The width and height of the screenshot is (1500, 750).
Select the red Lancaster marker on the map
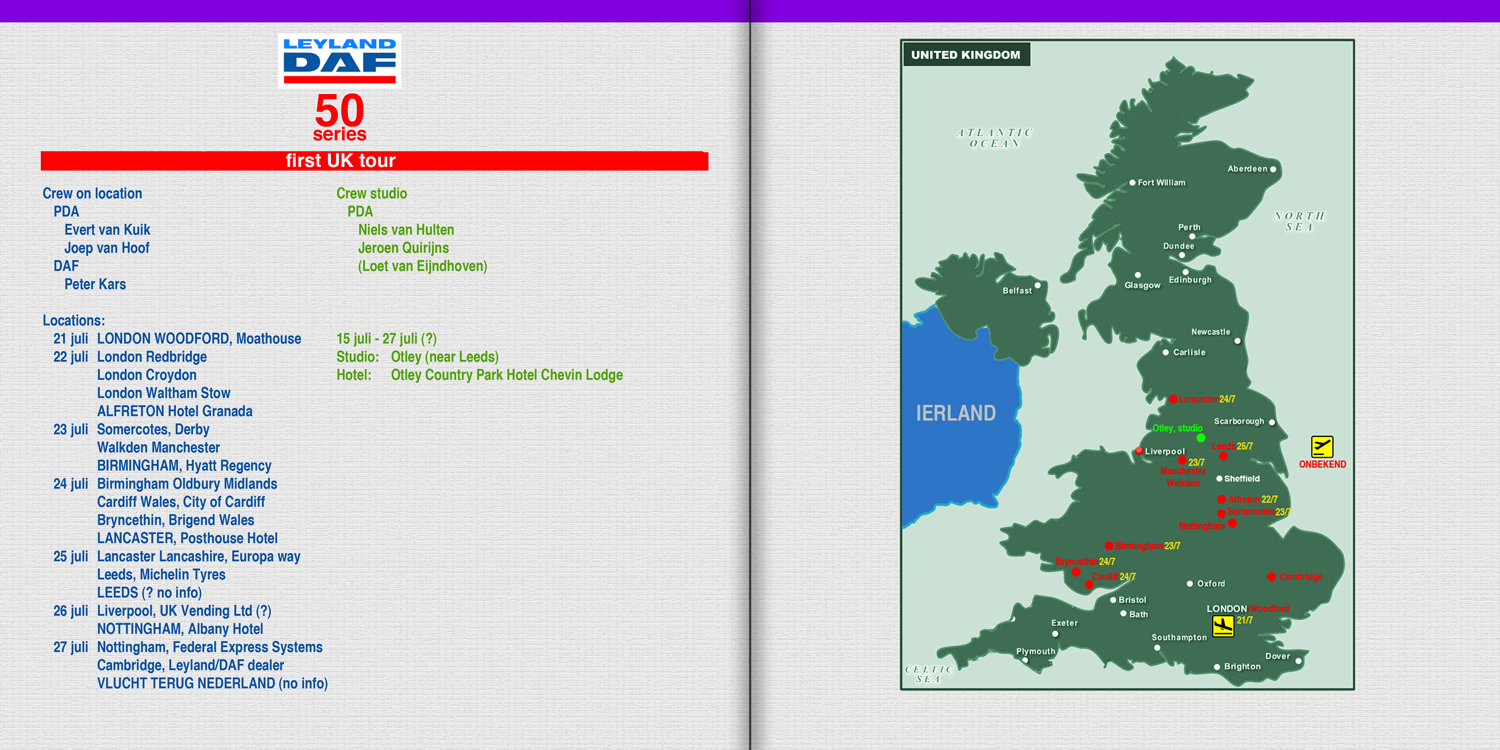coord(1174,399)
